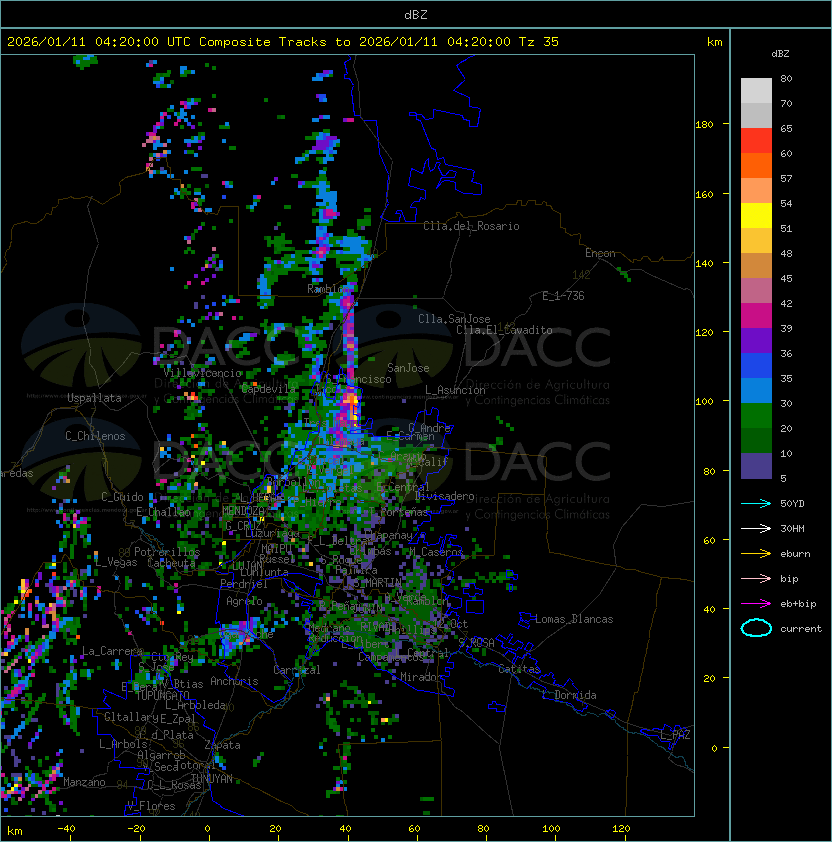
Task: Click the 'Uspallata' place label
Action: click(94, 398)
